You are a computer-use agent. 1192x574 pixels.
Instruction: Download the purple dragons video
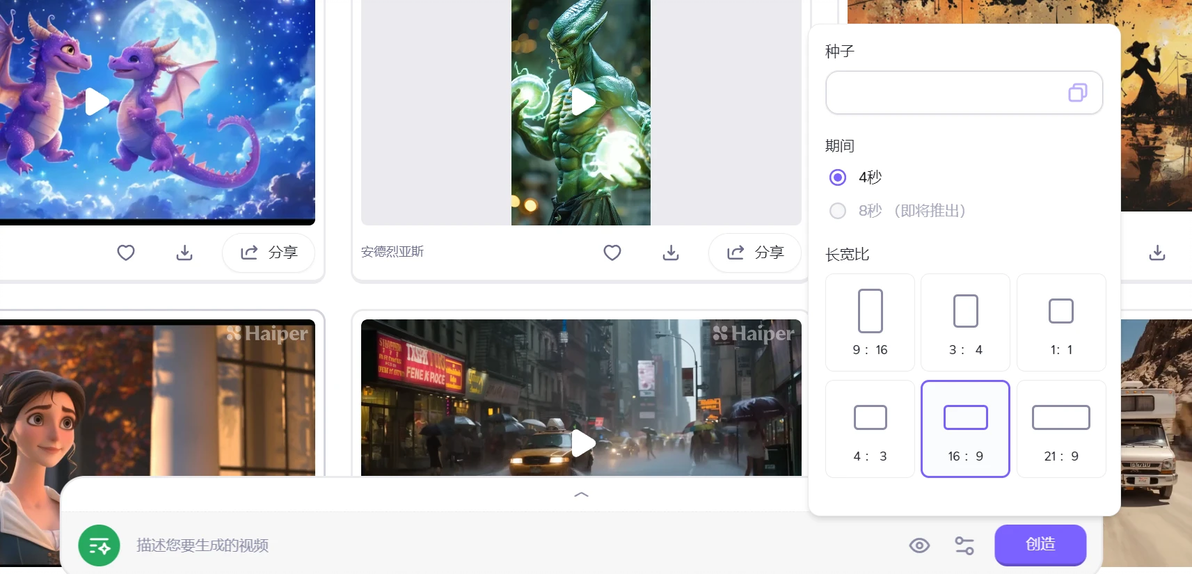[x=184, y=252]
